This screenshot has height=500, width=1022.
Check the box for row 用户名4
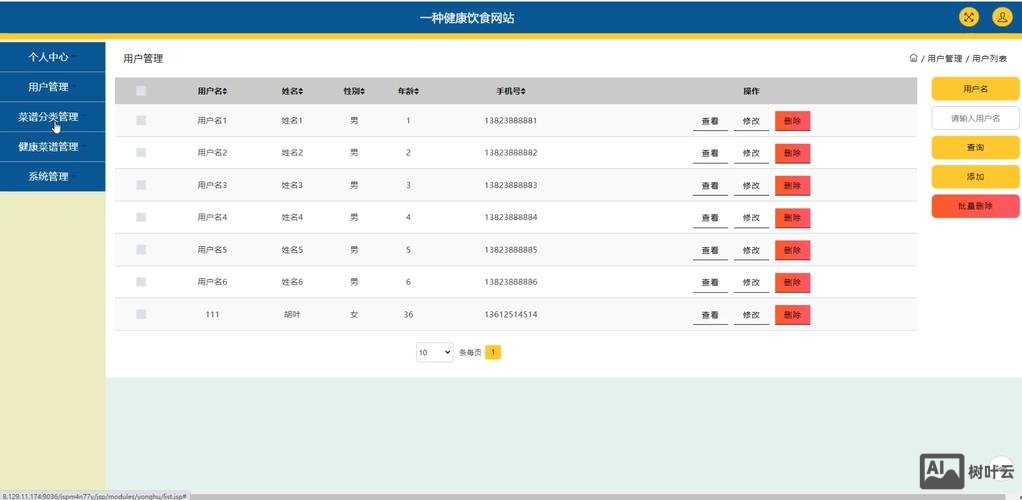pyautogui.click(x=141, y=217)
